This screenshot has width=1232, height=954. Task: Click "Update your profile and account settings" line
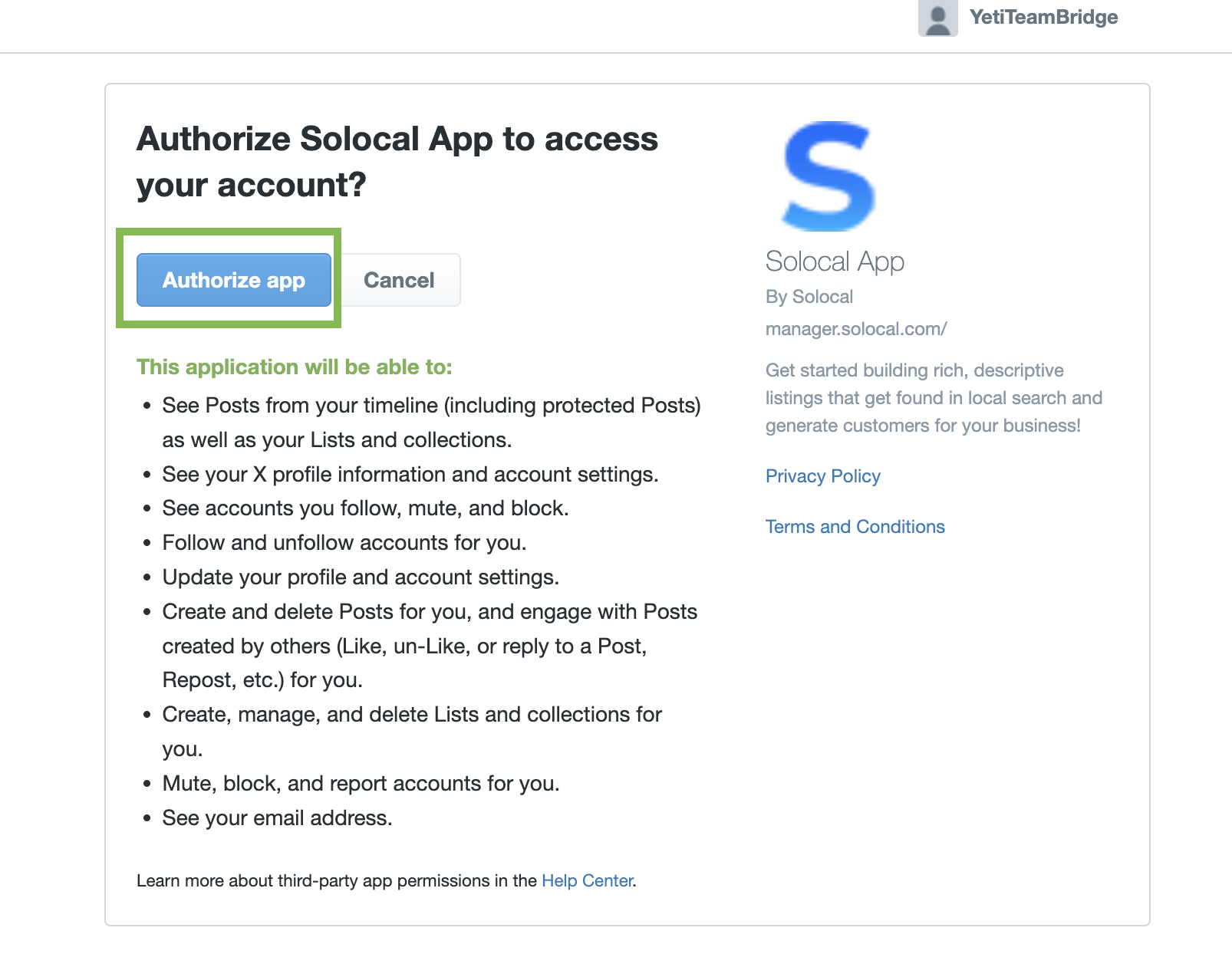361,577
